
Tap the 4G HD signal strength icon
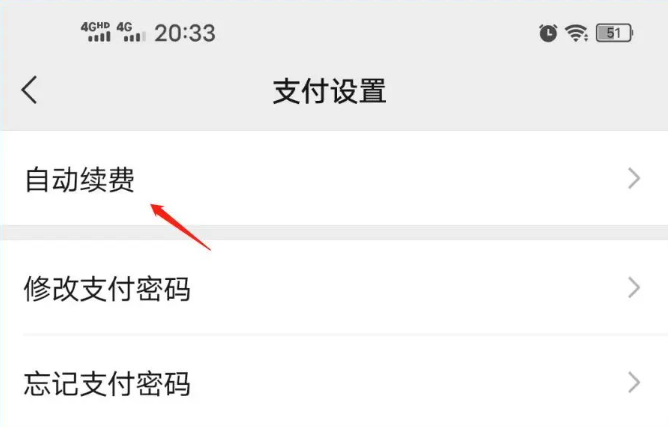[96, 32]
